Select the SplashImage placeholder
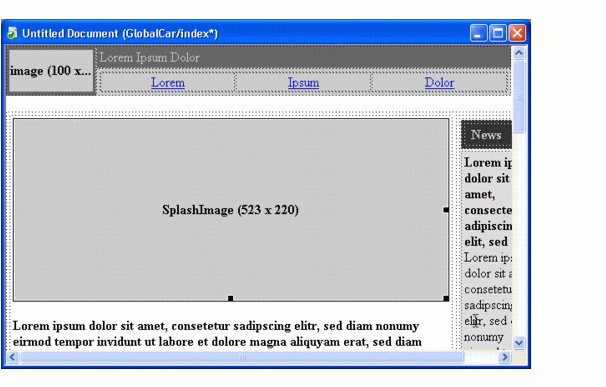606x387 pixels. [231, 210]
